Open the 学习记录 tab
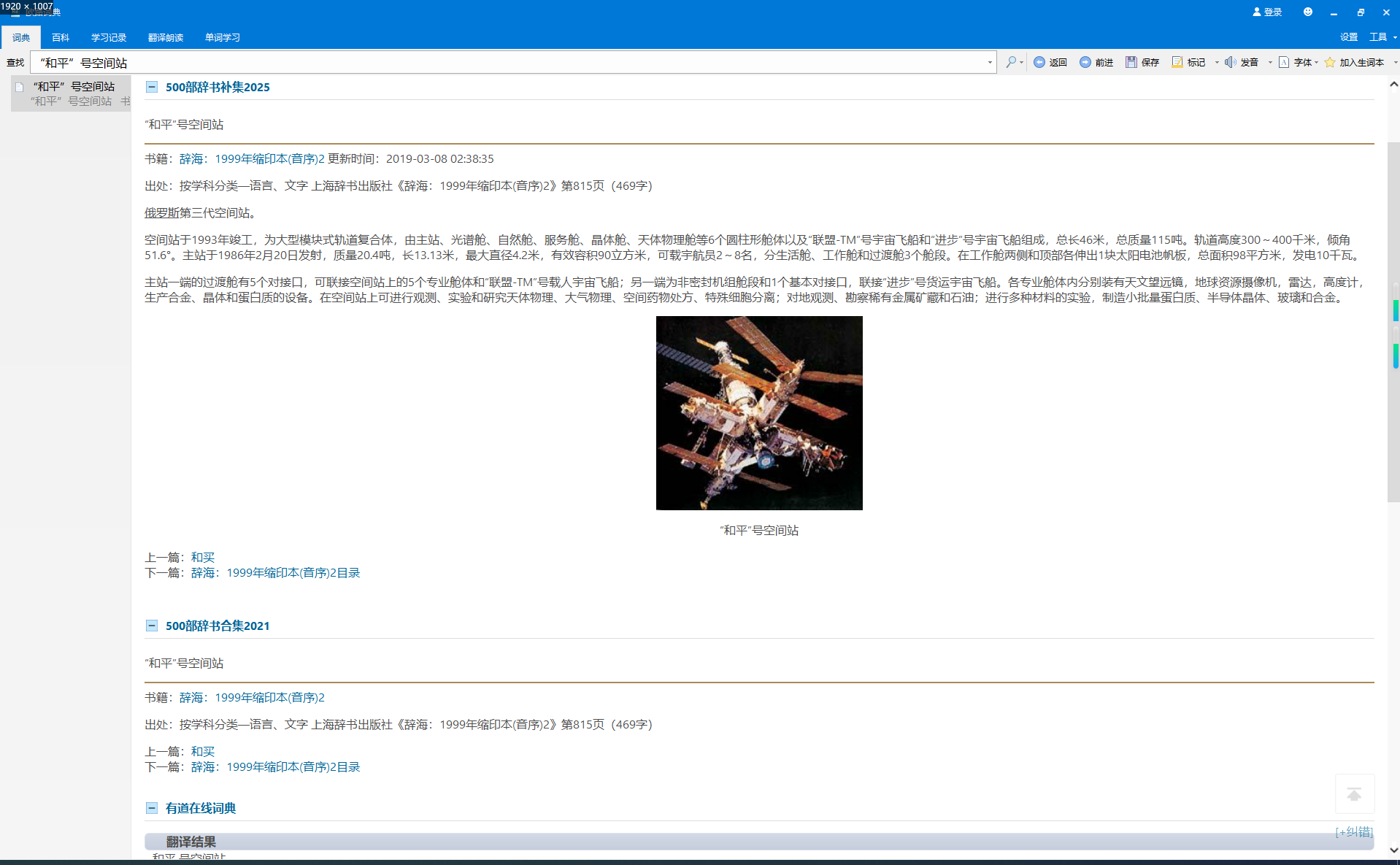Viewport: 1400px width, 865px height. [x=109, y=37]
